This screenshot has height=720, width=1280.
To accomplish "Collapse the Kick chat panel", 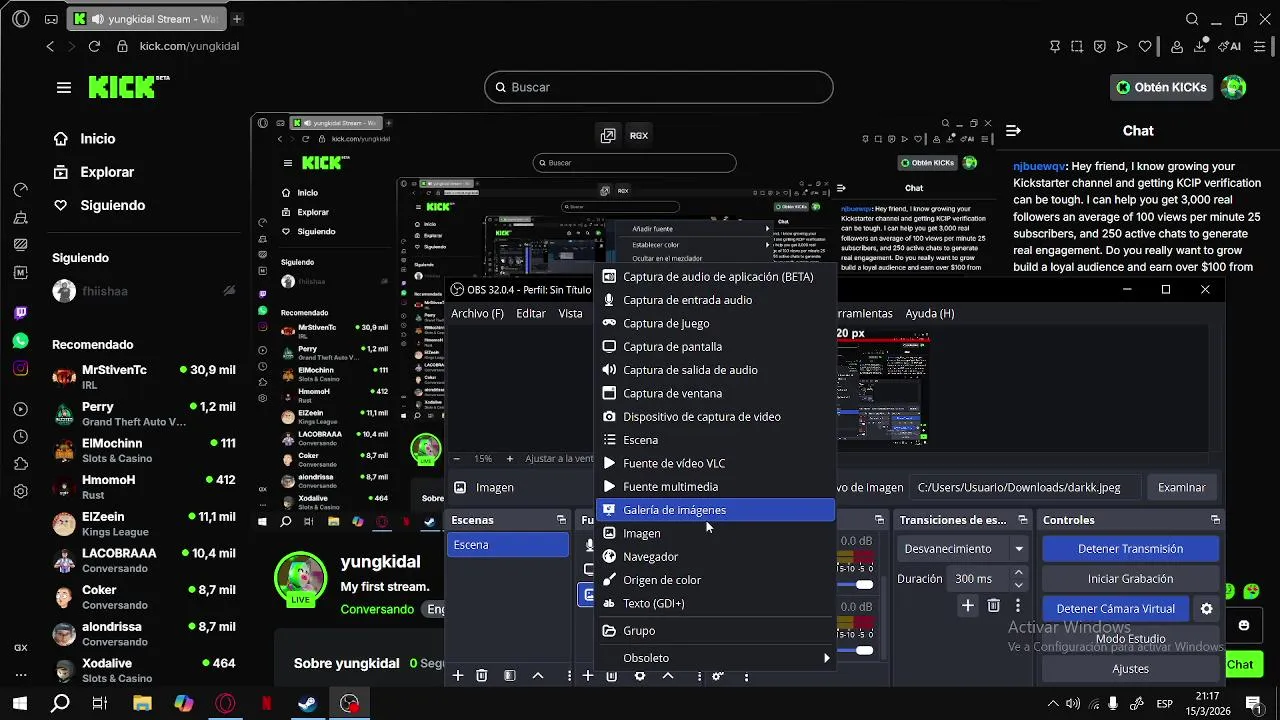I will (x=1013, y=130).
